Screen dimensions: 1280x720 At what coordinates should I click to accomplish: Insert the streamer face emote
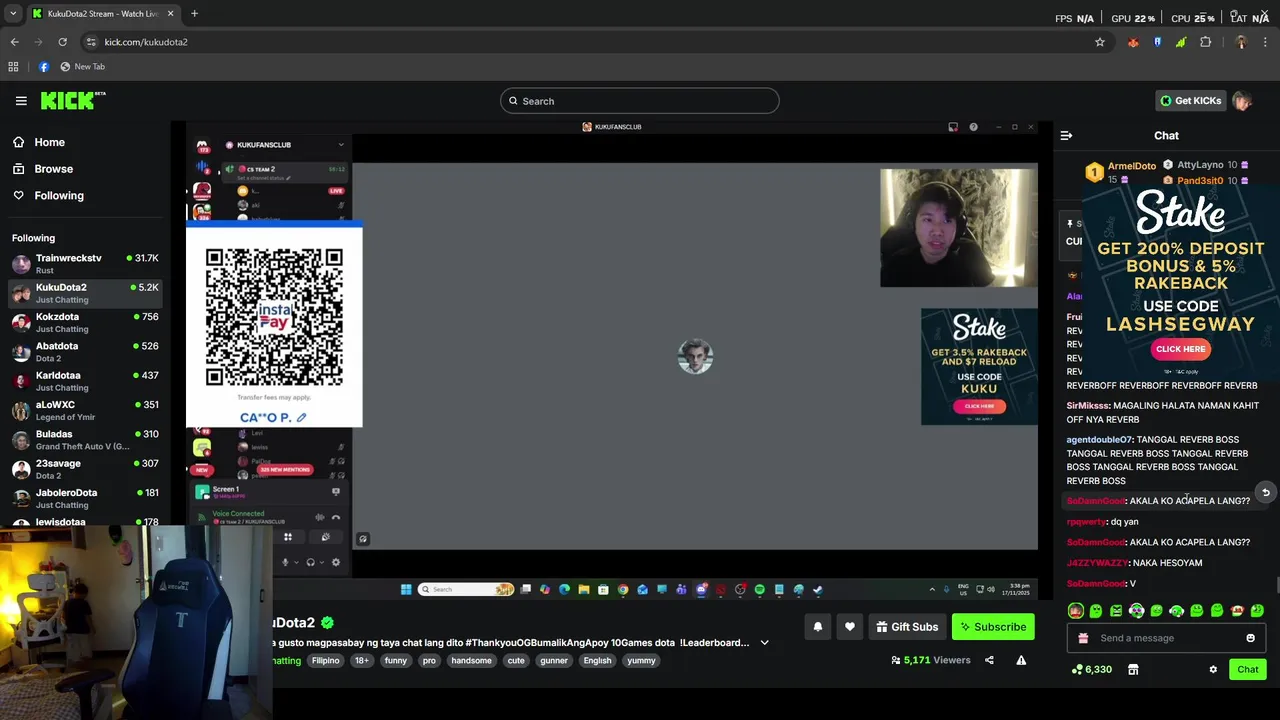[1075, 611]
